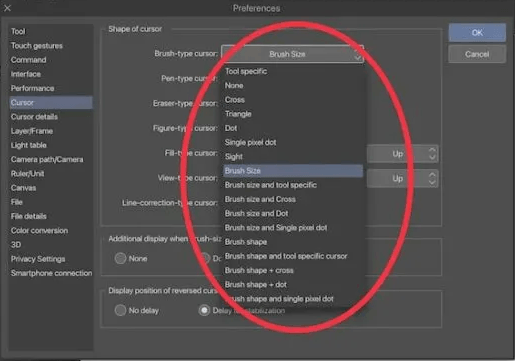515x361 pixels.
Task: Open Up dropdown beside View-type cursor
Action: coord(402,179)
